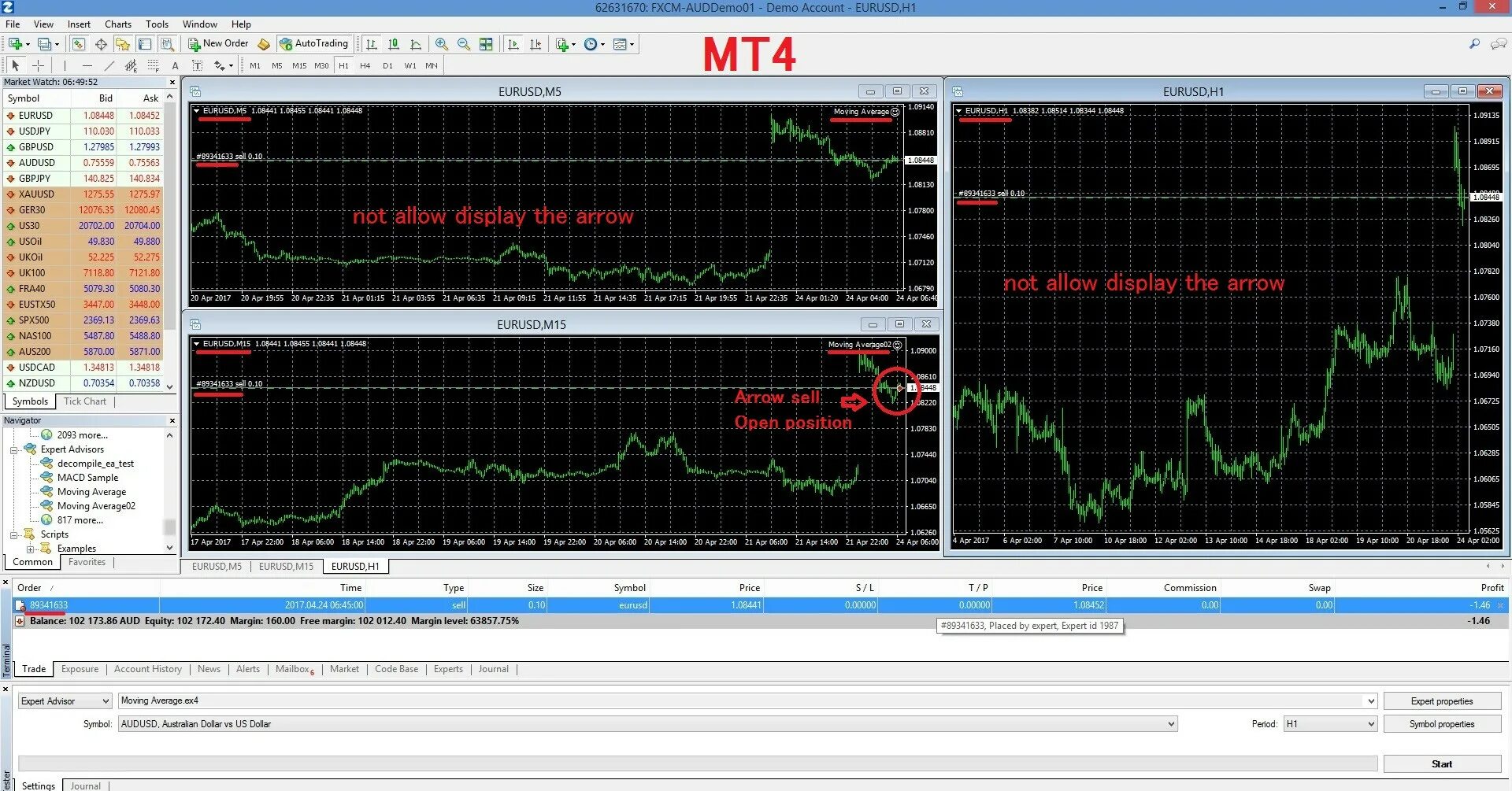Image resolution: width=1512 pixels, height=791 pixels.
Task: Toggle chart Auto Scroll
Action: [x=513, y=44]
